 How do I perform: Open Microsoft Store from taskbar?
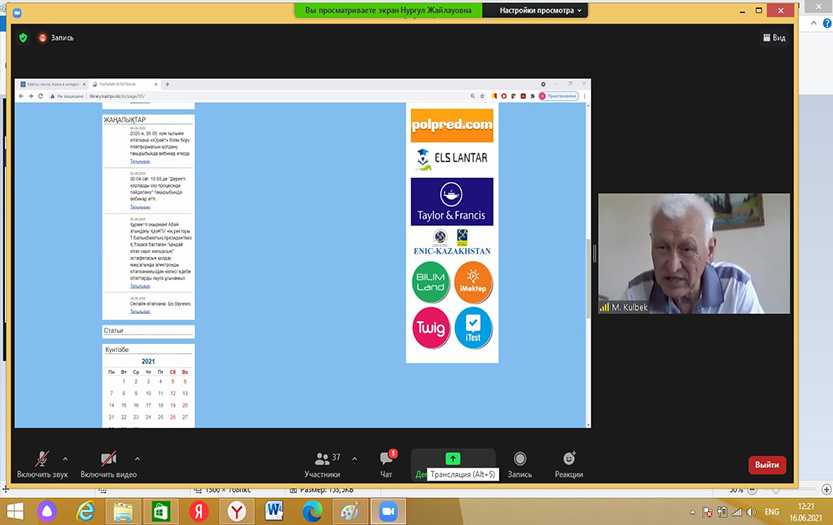click(161, 512)
